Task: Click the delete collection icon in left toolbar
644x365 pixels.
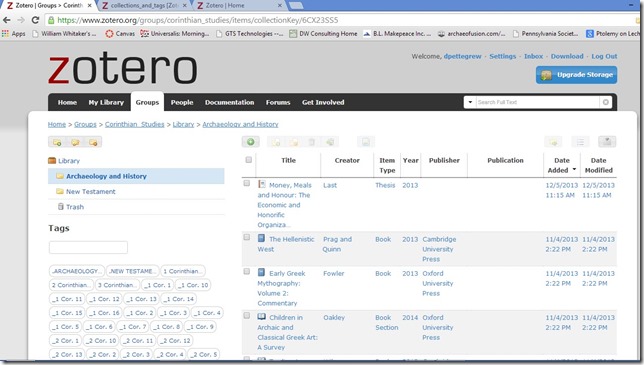Action: point(93,142)
